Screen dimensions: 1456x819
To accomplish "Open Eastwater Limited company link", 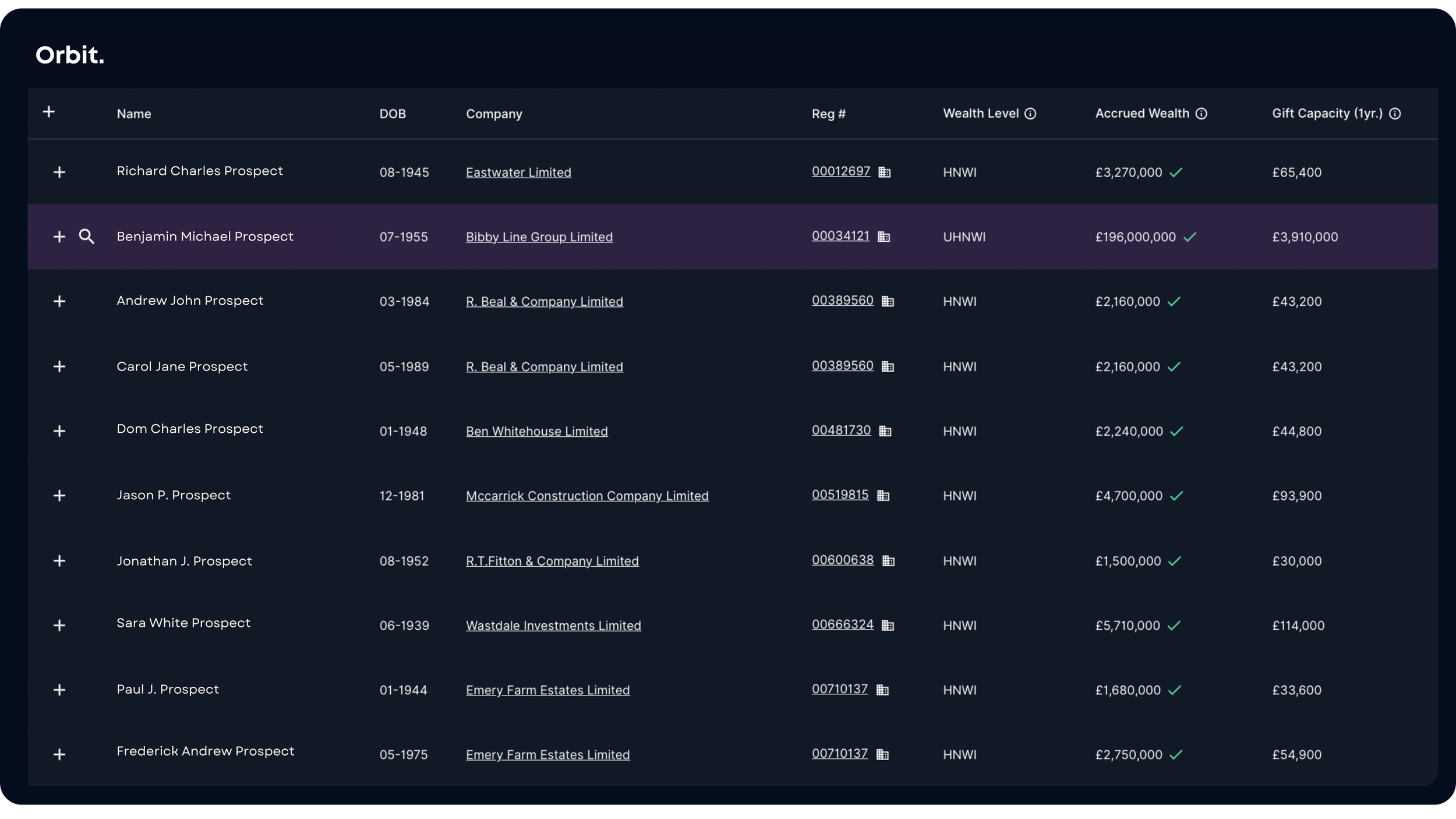I will (x=518, y=172).
